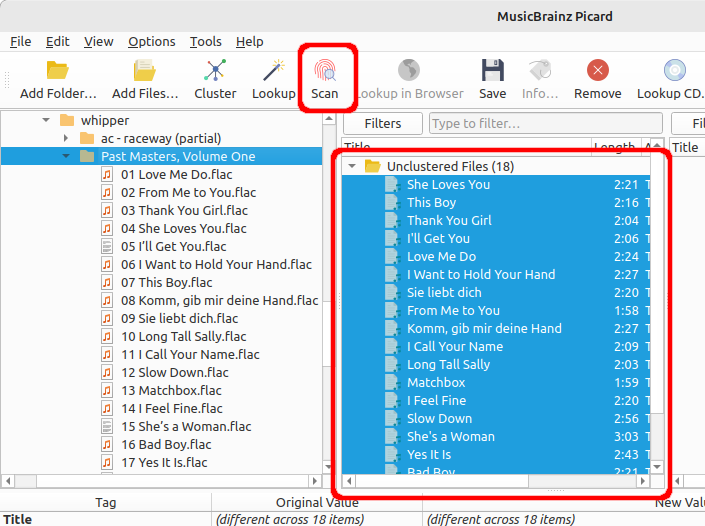The image size is (705, 526).
Task: Select 11 I Call Your Name.flac
Action: click(x=190, y=354)
